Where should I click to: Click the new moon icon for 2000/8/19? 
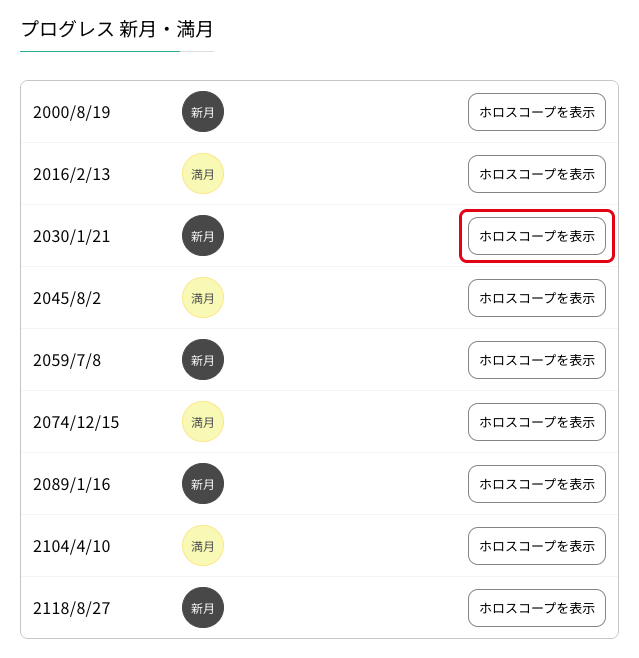(203, 112)
